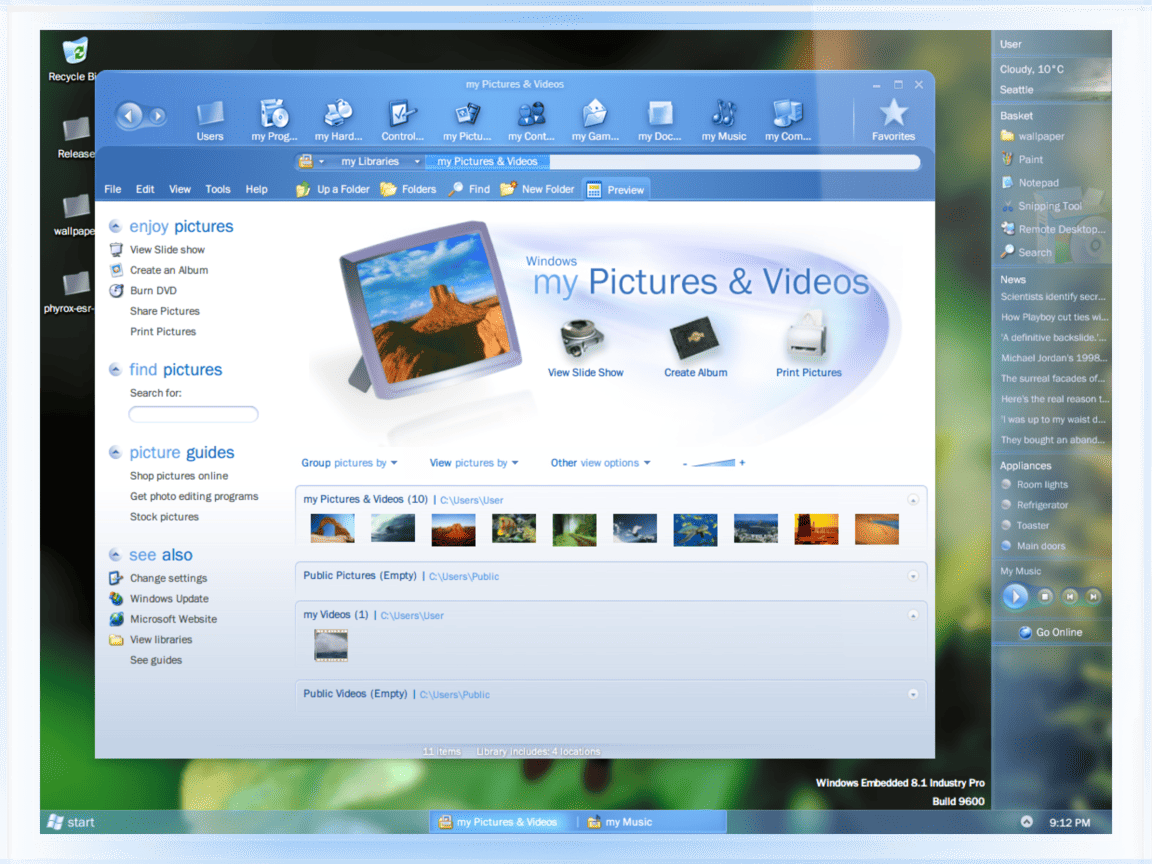This screenshot has width=1152, height=864.
Task: Open the Edit menu
Action: click(145, 190)
